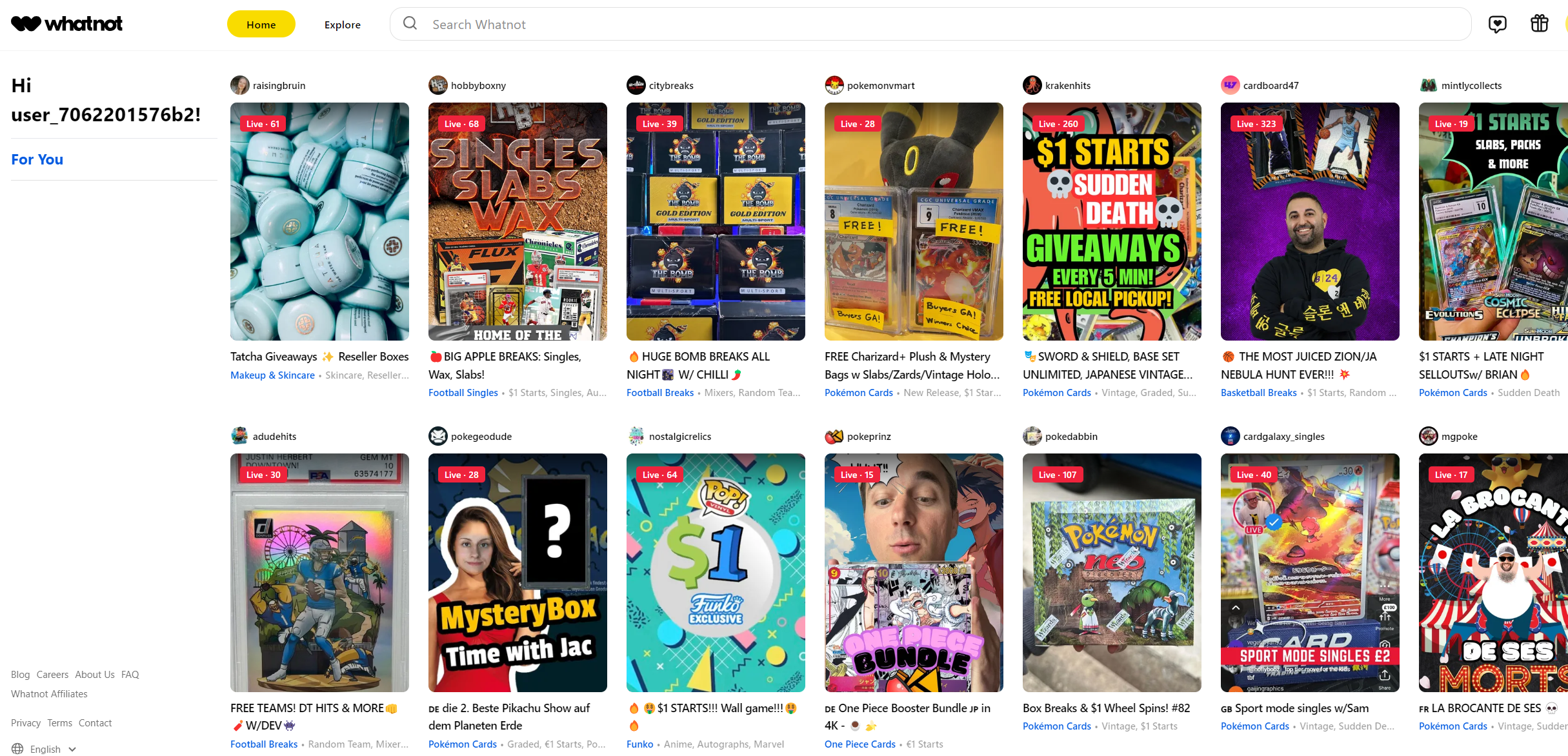1568x756 pixels.
Task: Select For You in sidebar
Action: (x=37, y=159)
